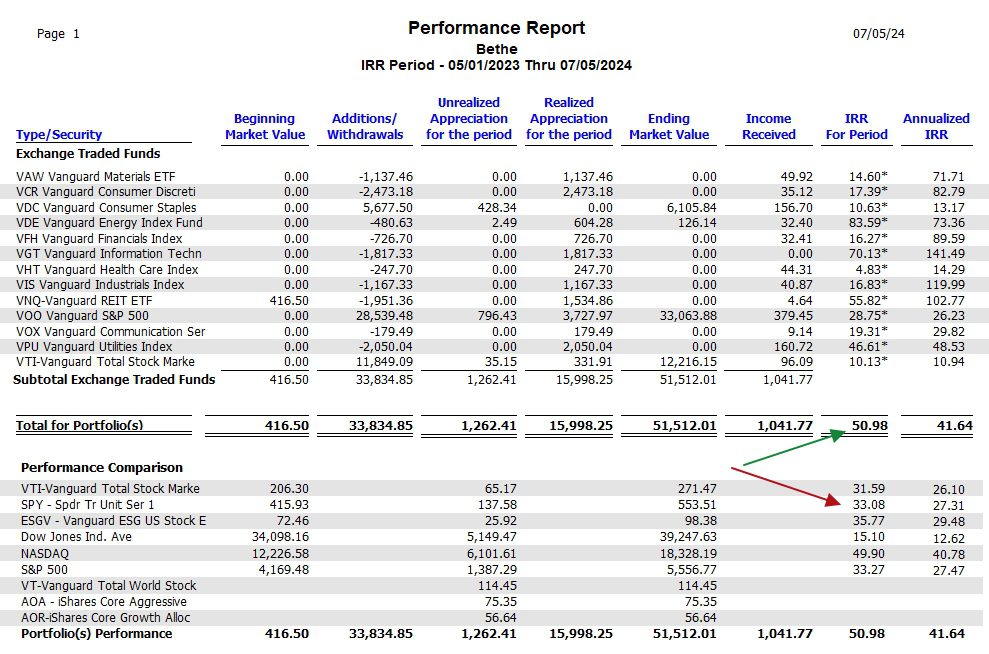Select the VPU Vanguard Utilities Index row

[x=494, y=346]
